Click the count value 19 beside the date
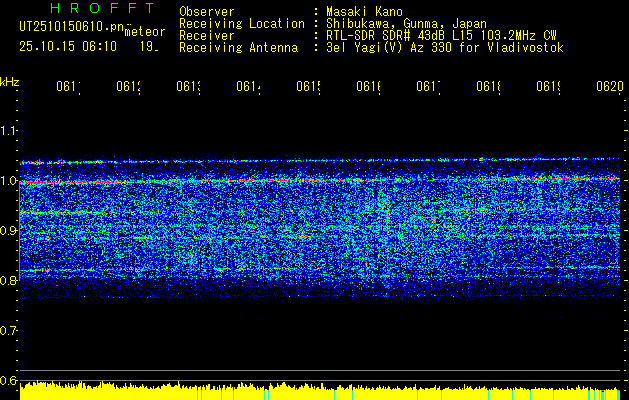Image resolution: width=629 pixels, height=400 pixels. pos(149,47)
